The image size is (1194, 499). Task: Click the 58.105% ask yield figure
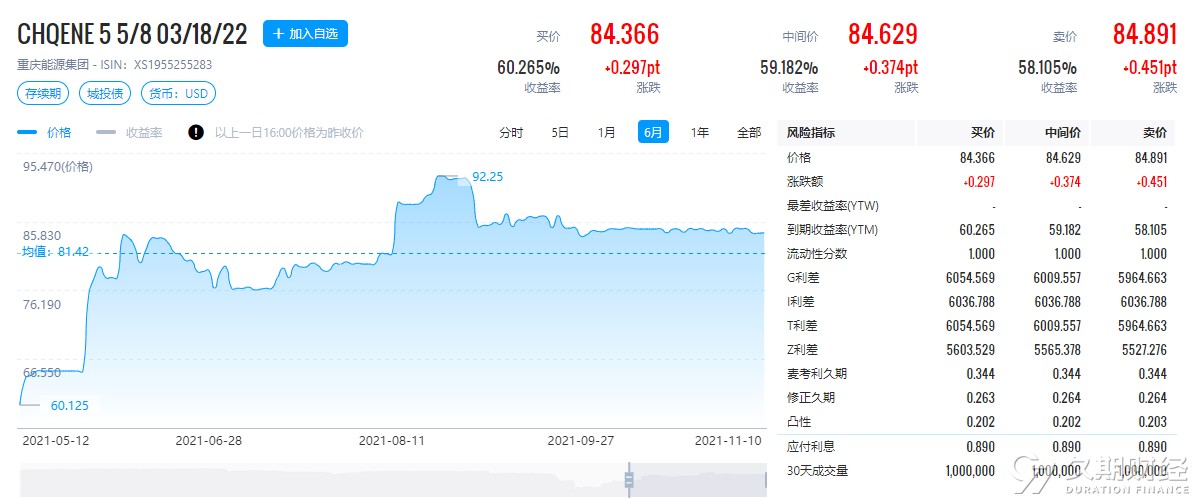click(1047, 68)
